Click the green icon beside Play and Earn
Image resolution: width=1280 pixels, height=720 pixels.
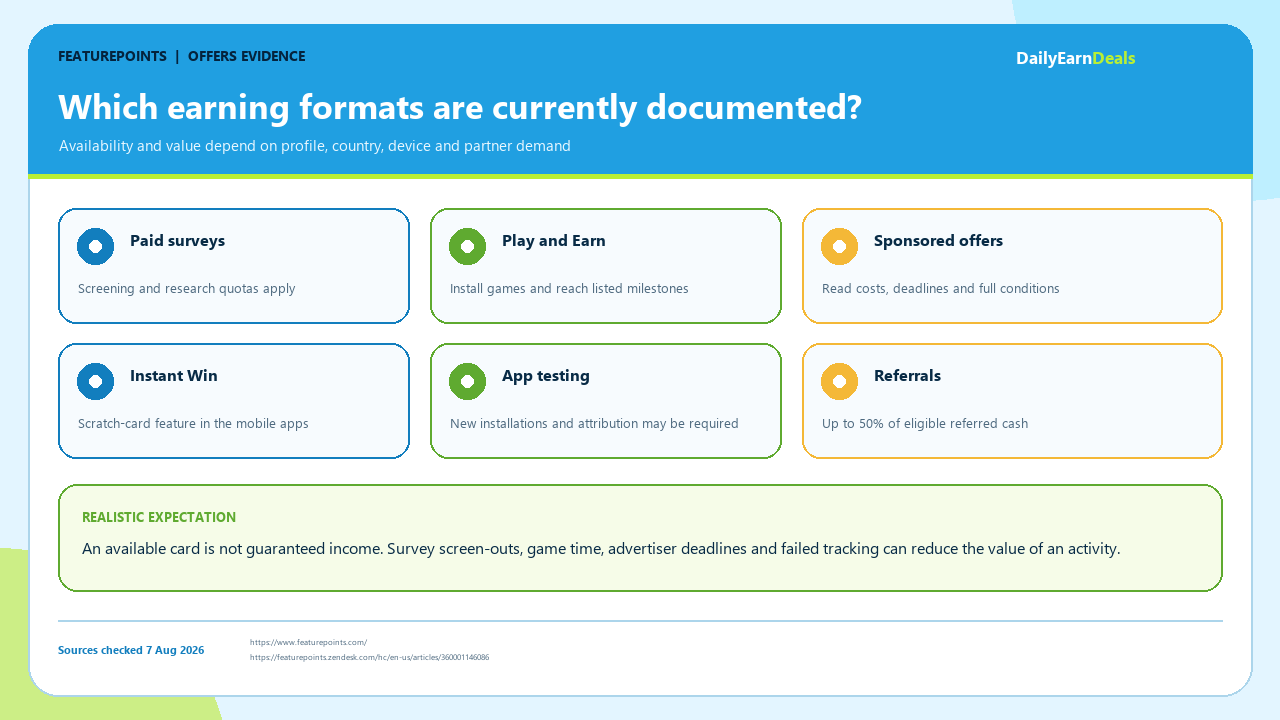coord(467,246)
